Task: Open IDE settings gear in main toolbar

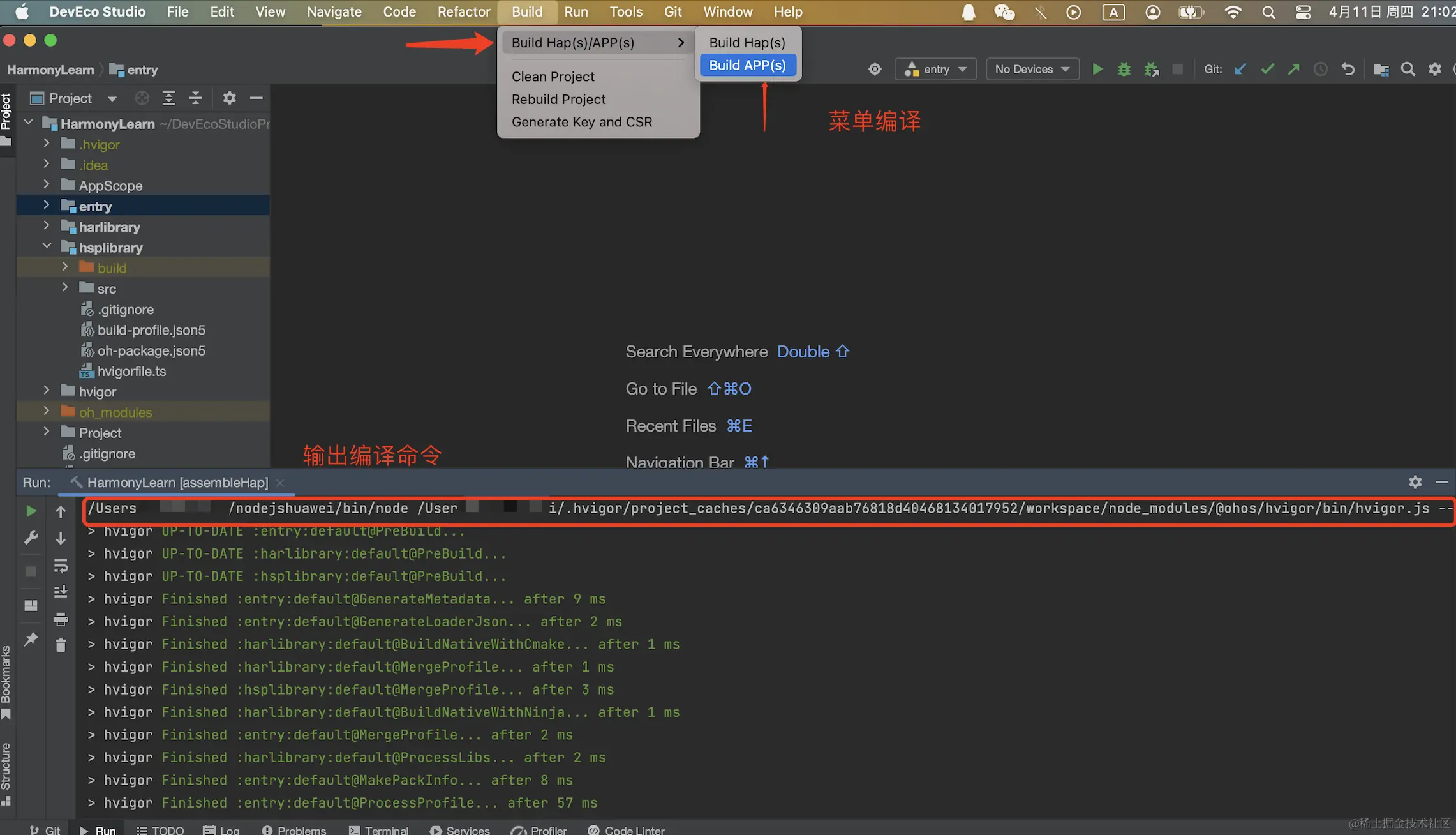Action: pos(1434,69)
